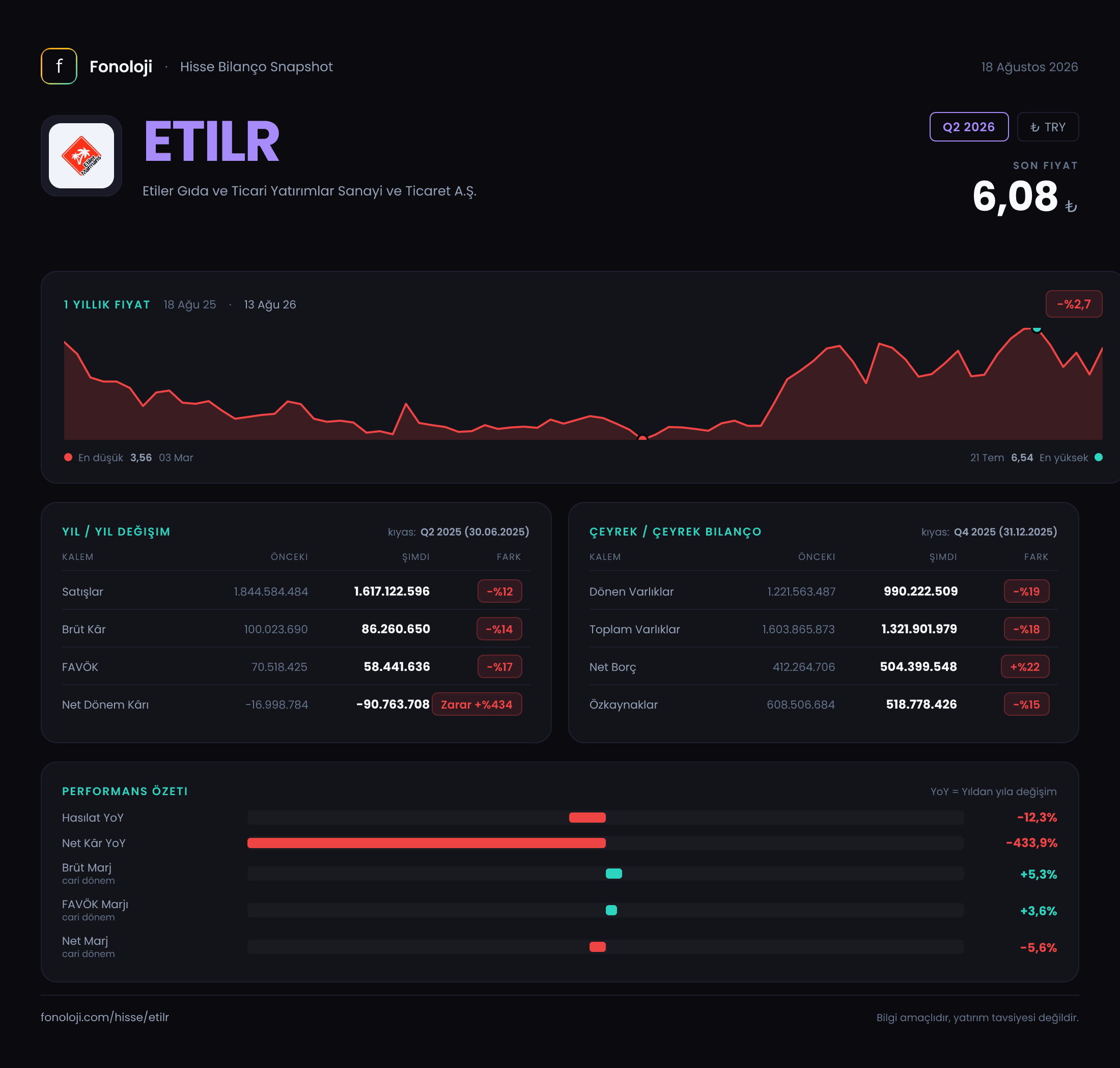Image resolution: width=1120 pixels, height=1068 pixels.
Task: Click the previous FAVÖK value 70.518.425
Action: coord(279,667)
